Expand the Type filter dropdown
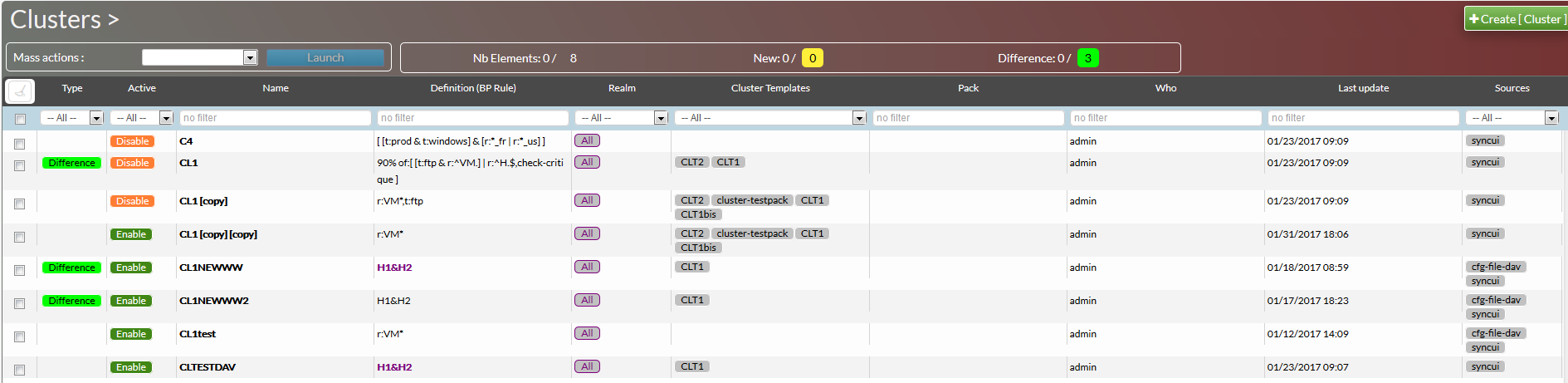This screenshot has height=383, width=1568. point(72,118)
